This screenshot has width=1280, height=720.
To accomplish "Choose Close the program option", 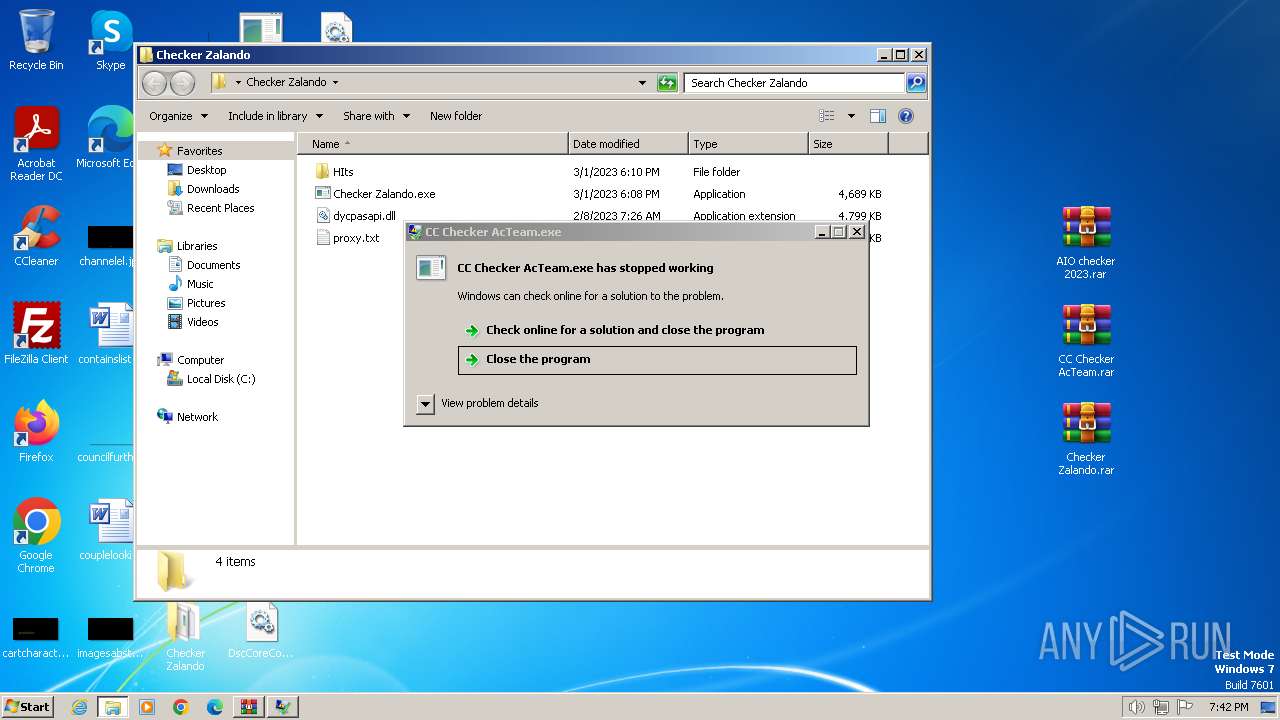I will coord(657,360).
